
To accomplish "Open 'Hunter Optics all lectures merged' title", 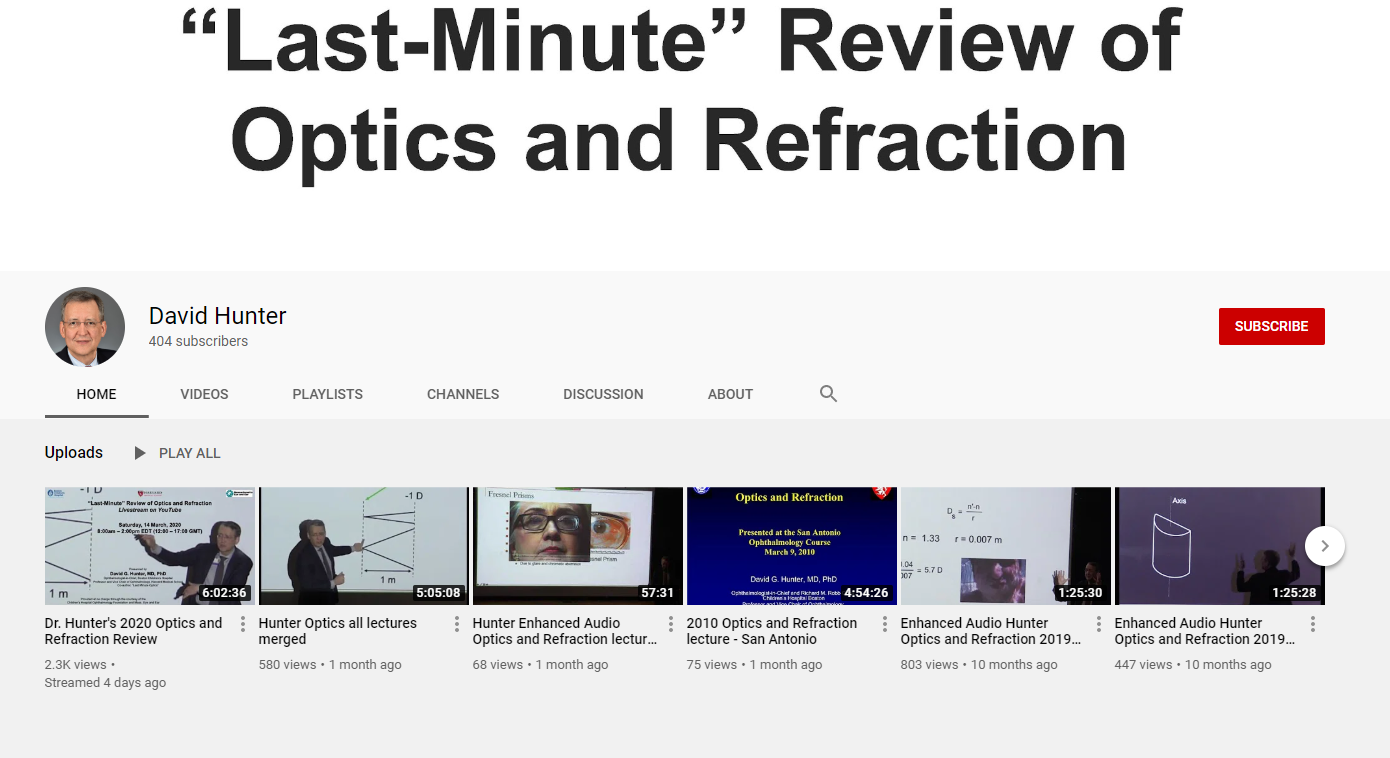I will tap(338, 631).
